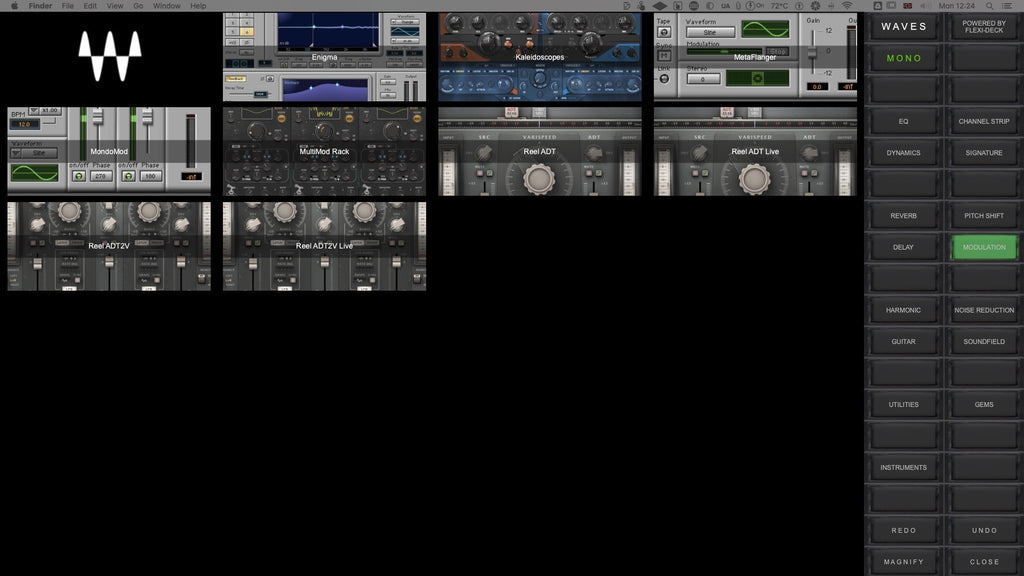Click the Gain slider on MetaFlanger
The image size is (1024, 576).
(x=813, y=52)
